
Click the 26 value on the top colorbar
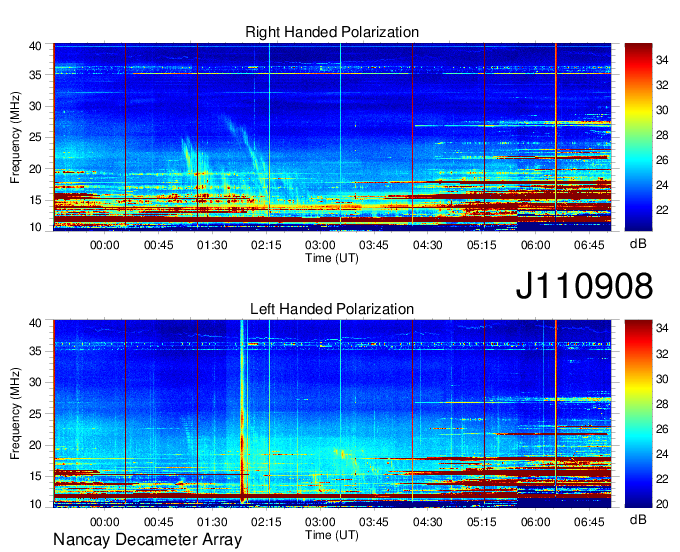pos(662,160)
